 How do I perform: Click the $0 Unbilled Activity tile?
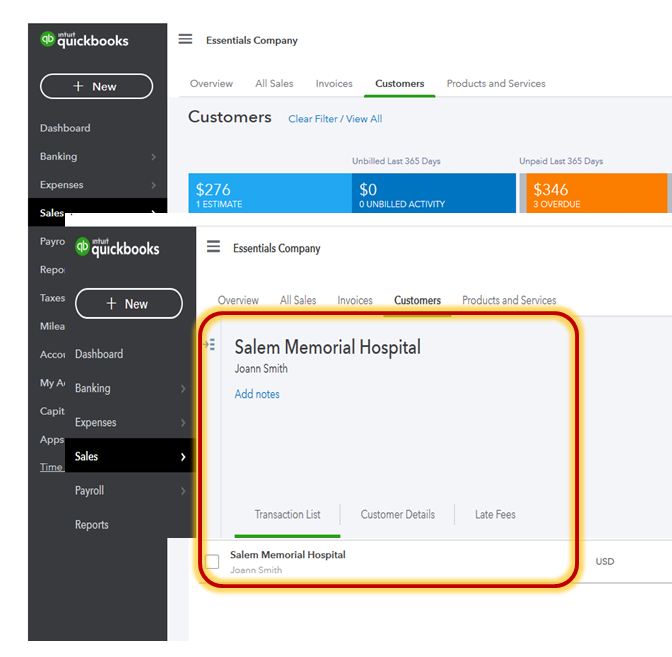tap(434, 193)
